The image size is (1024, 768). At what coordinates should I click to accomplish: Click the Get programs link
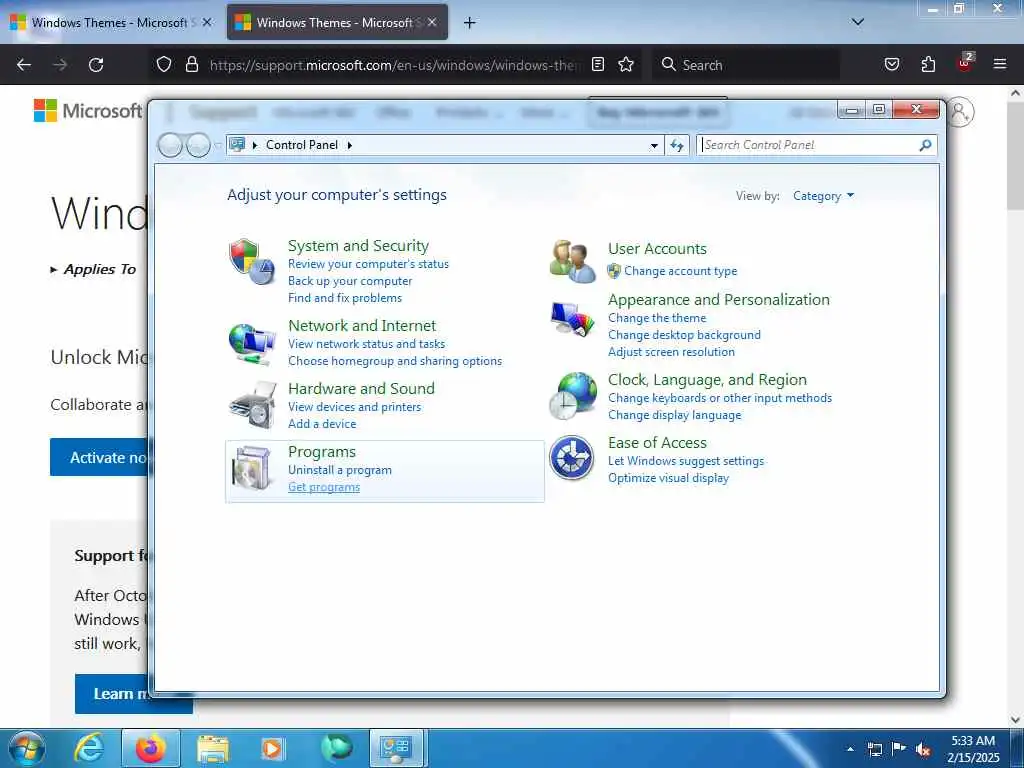point(324,487)
